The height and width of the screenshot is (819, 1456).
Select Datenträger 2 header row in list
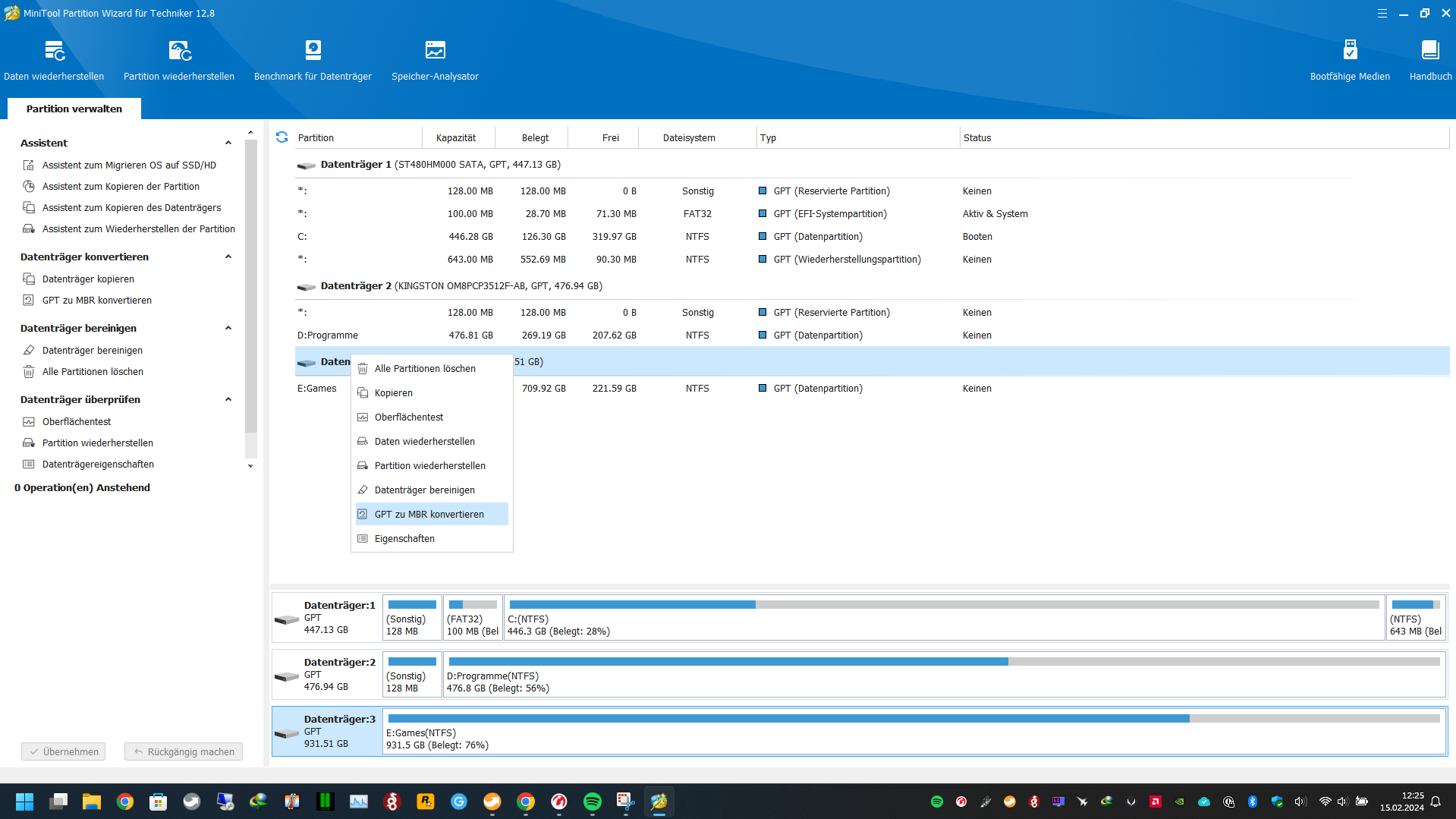872,286
